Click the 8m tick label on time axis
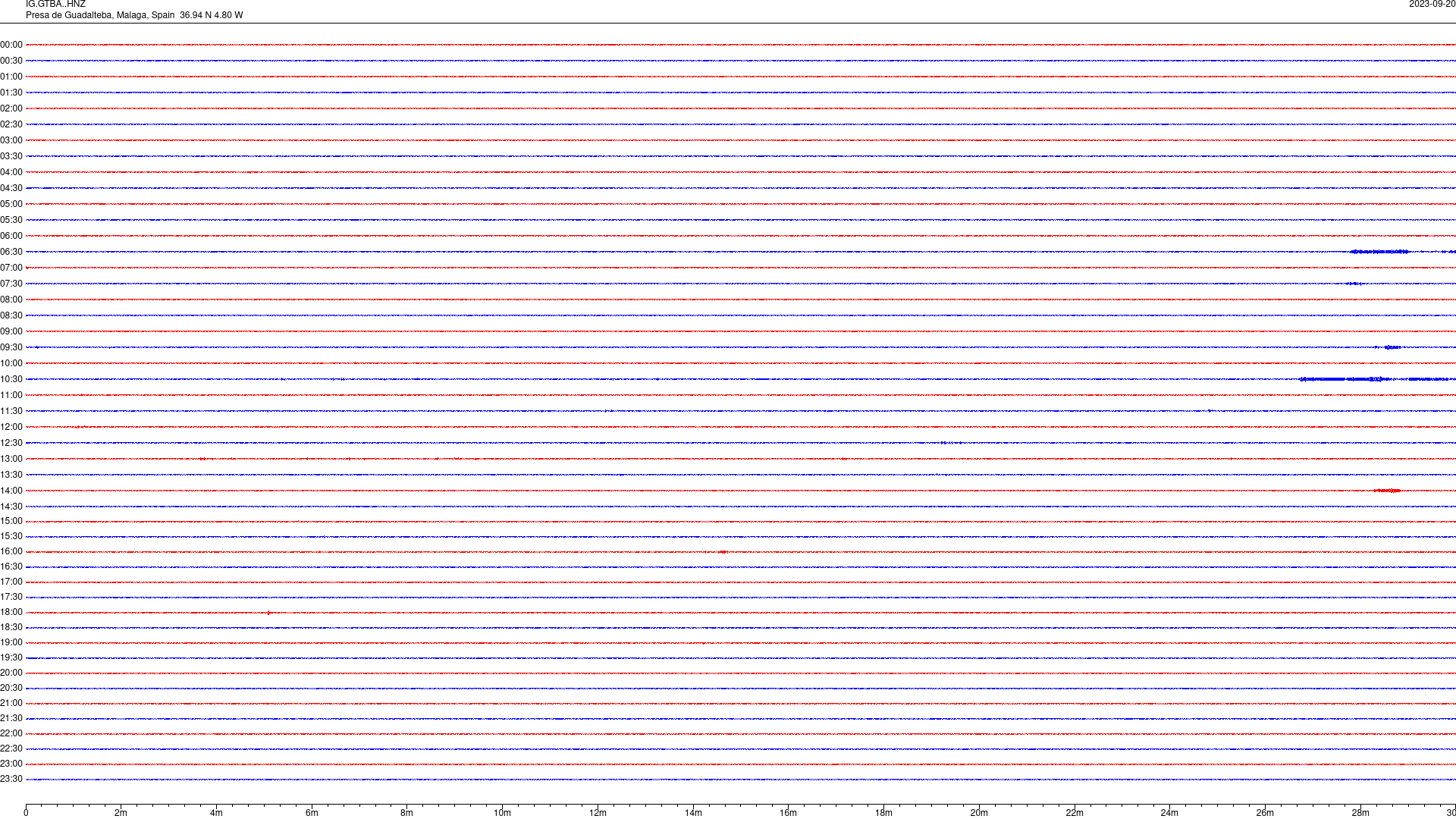The width and height of the screenshot is (1456, 819). 406,813
